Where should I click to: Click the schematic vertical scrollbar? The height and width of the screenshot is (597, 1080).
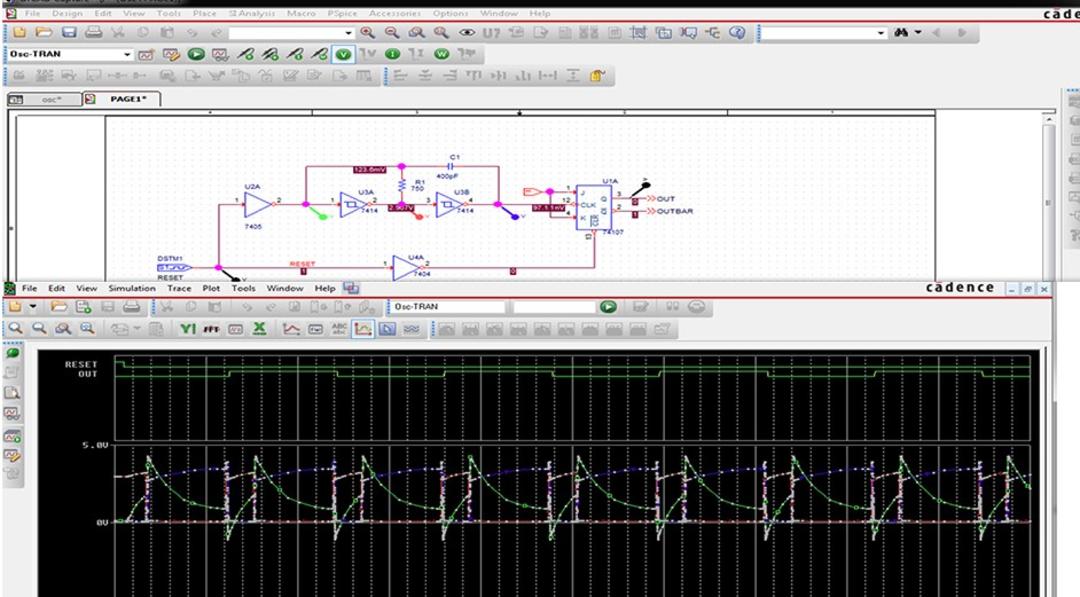[x=1048, y=198]
